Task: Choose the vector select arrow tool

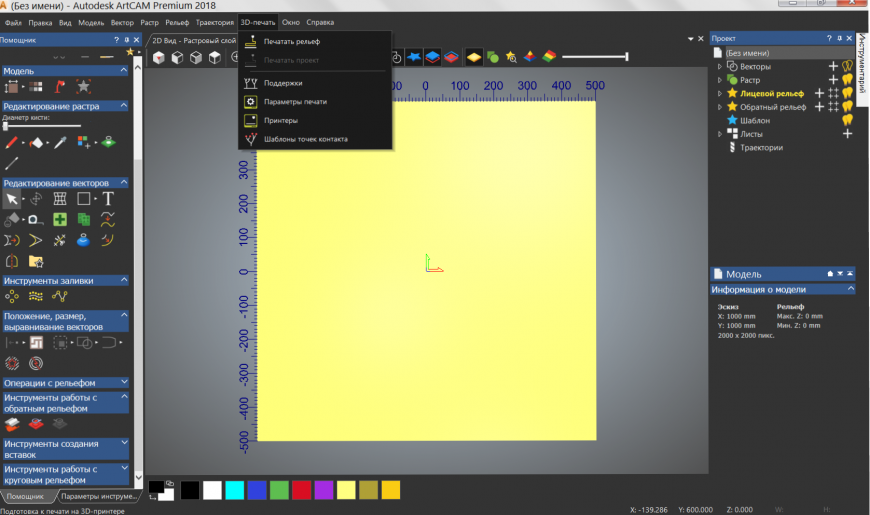Action: click(12, 199)
